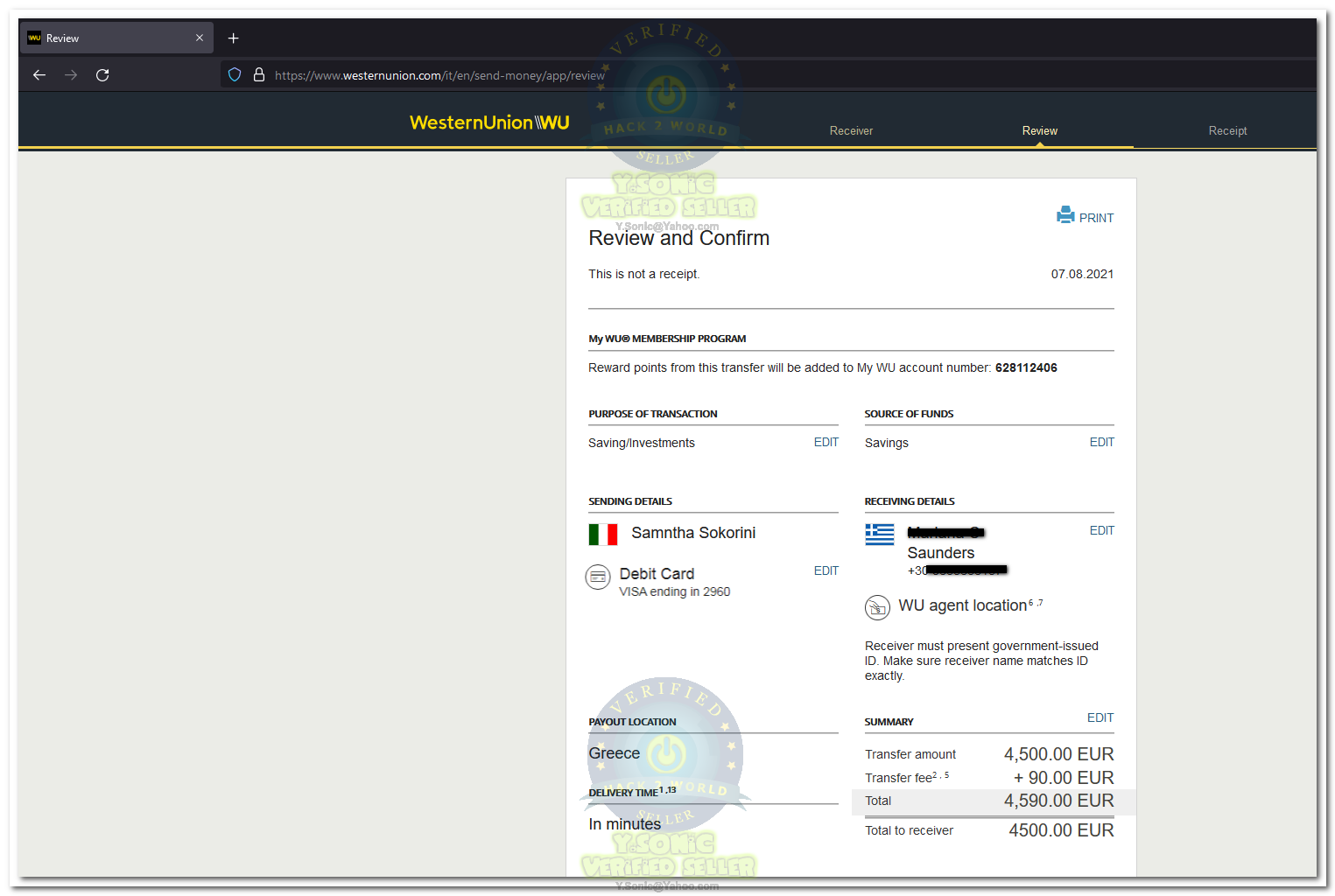Image resolution: width=1335 pixels, height=896 pixels.
Task: Select the Review step tab
Action: pos(1040,131)
